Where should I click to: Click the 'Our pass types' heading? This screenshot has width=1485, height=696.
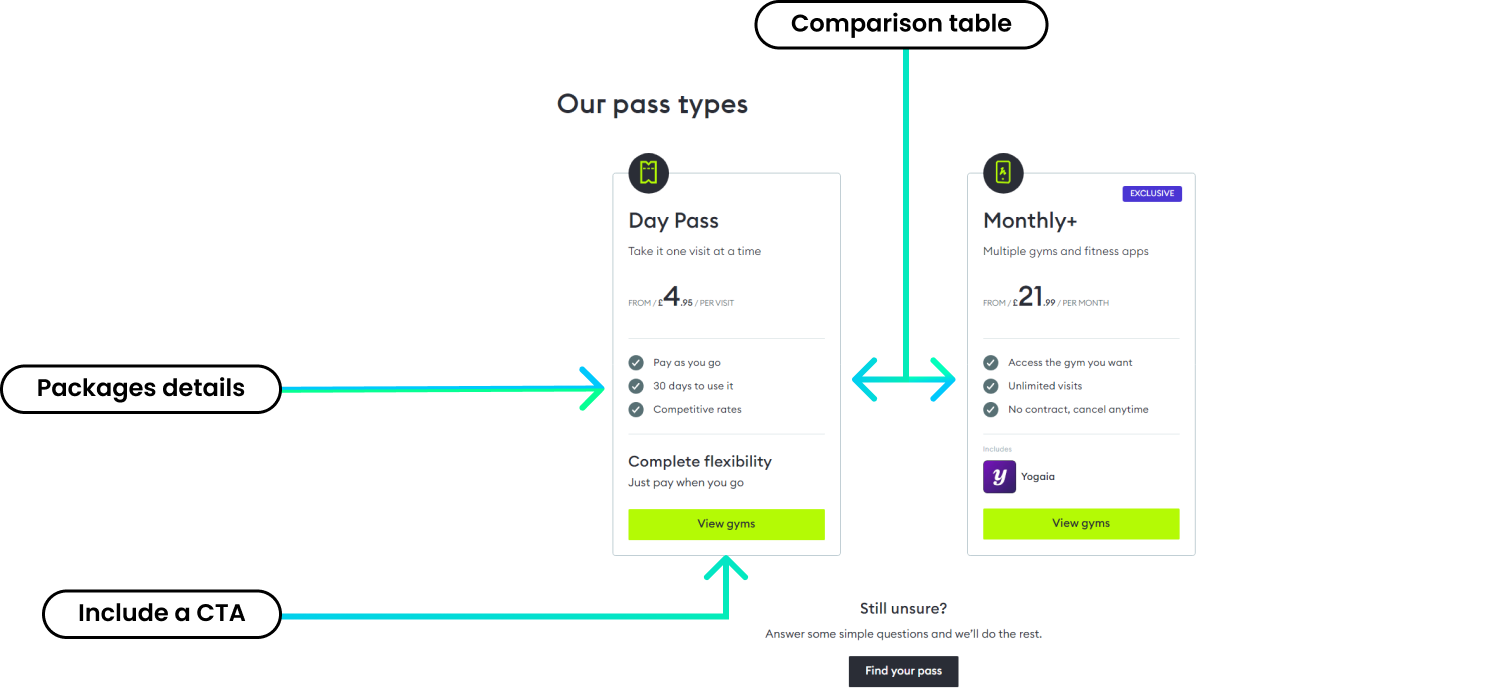pyautogui.click(x=652, y=104)
